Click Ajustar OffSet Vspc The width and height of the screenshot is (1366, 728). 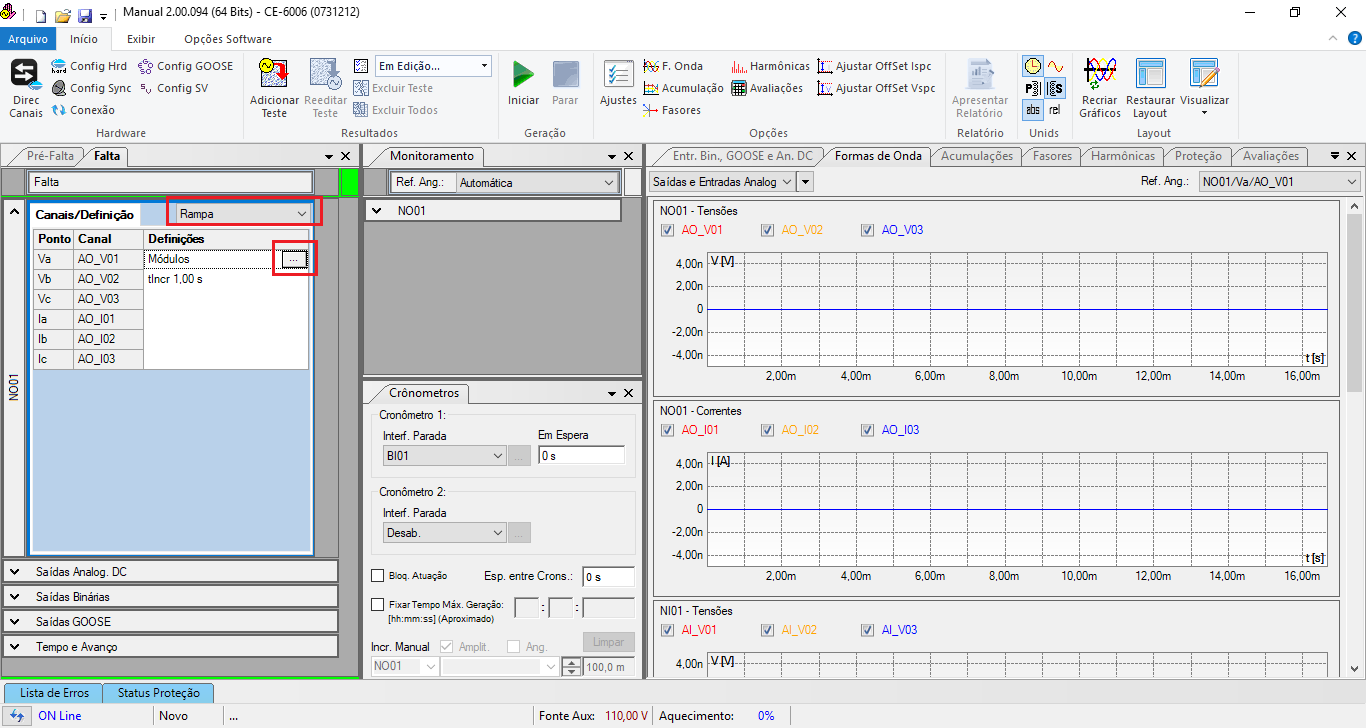click(x=876, y=88)
